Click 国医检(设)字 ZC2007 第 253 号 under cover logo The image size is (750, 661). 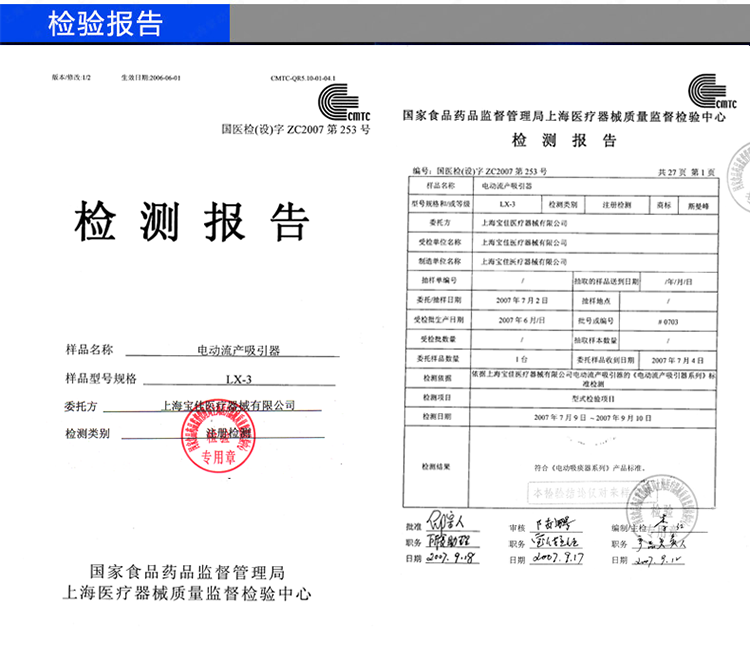pos(296,130)
